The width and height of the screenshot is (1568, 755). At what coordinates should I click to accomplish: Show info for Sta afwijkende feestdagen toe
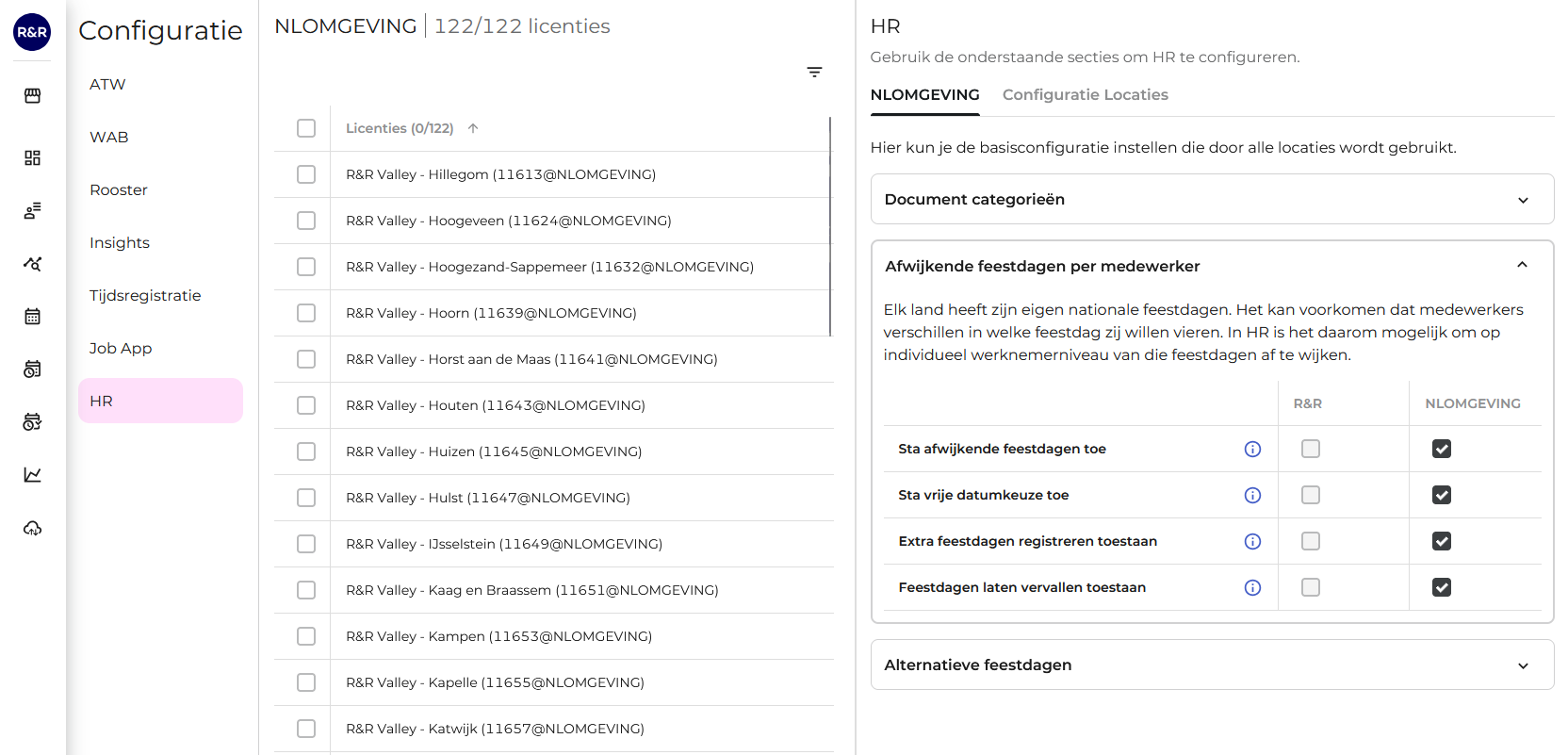pyautogui.click(x=1252, y=449)
